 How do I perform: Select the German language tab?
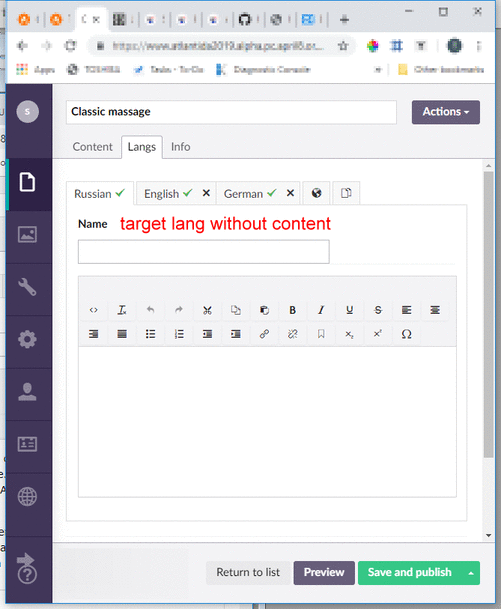[x=250, y=193]
